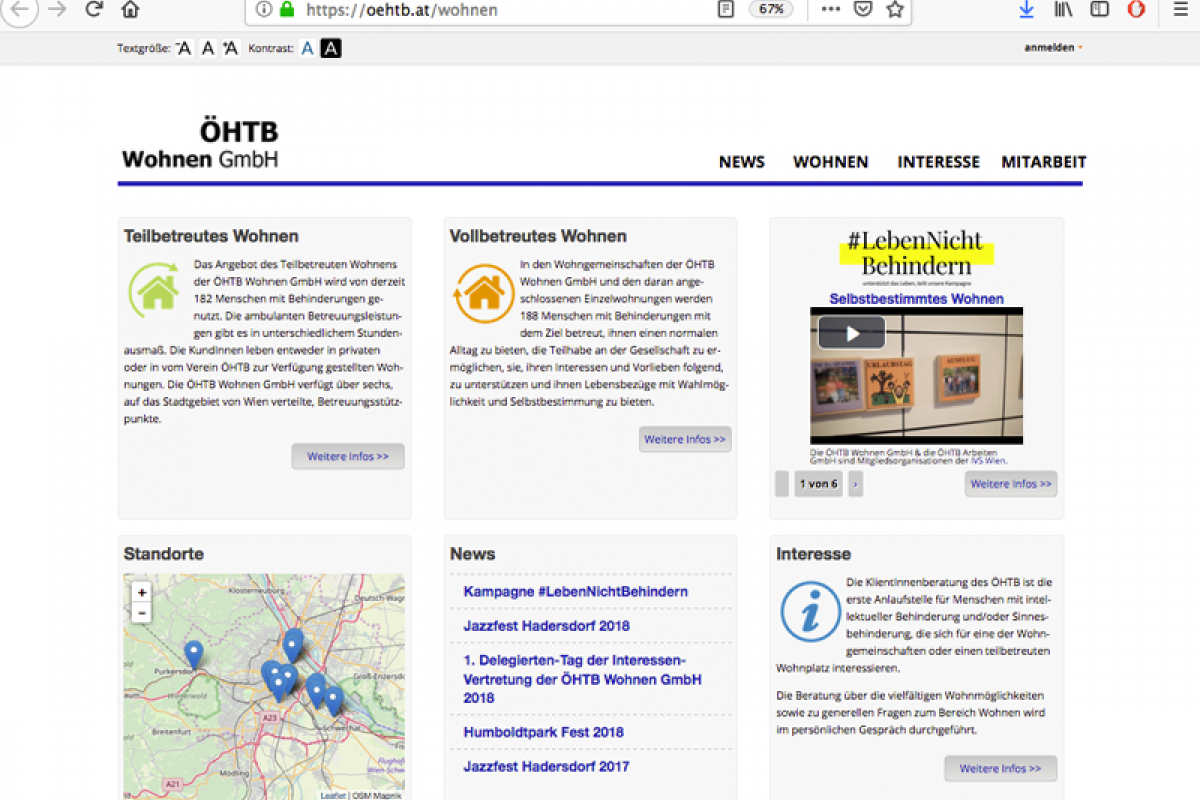Zoom out on the Standorte map
This screenshot has height=800, width=1200.
142,612
